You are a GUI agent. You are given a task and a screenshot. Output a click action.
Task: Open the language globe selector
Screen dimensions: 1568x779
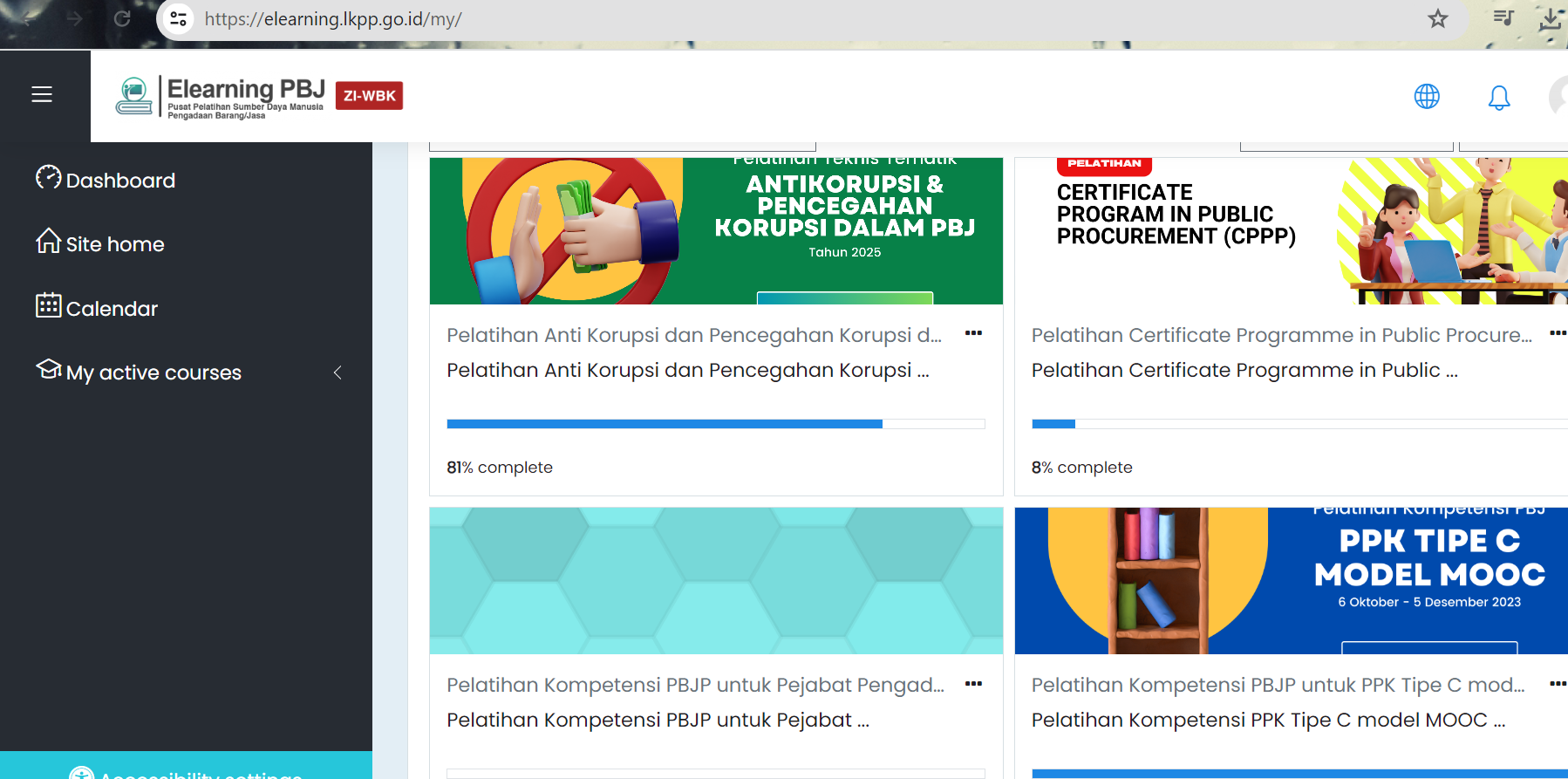tap(1427, 96)
